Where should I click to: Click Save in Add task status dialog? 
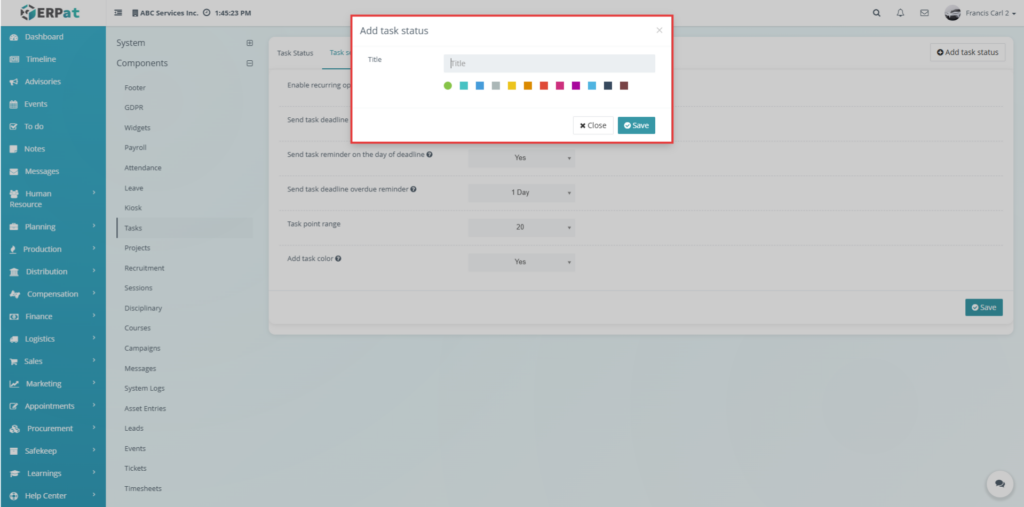pos(636,125)
